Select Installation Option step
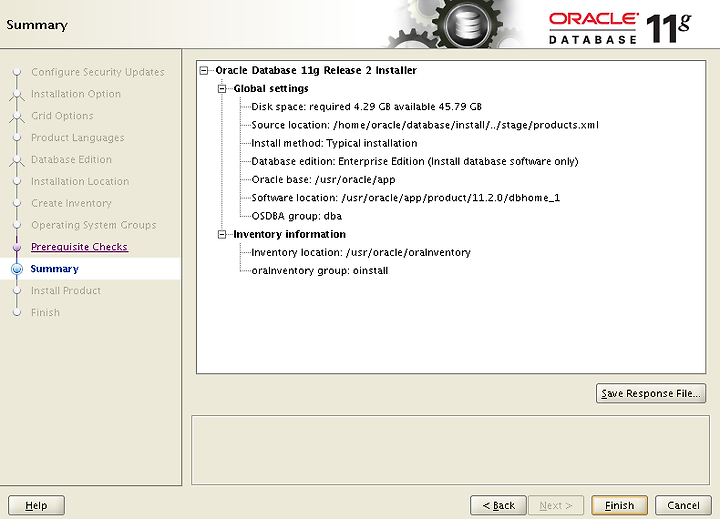The image size is (720, 519). point(76,94)
